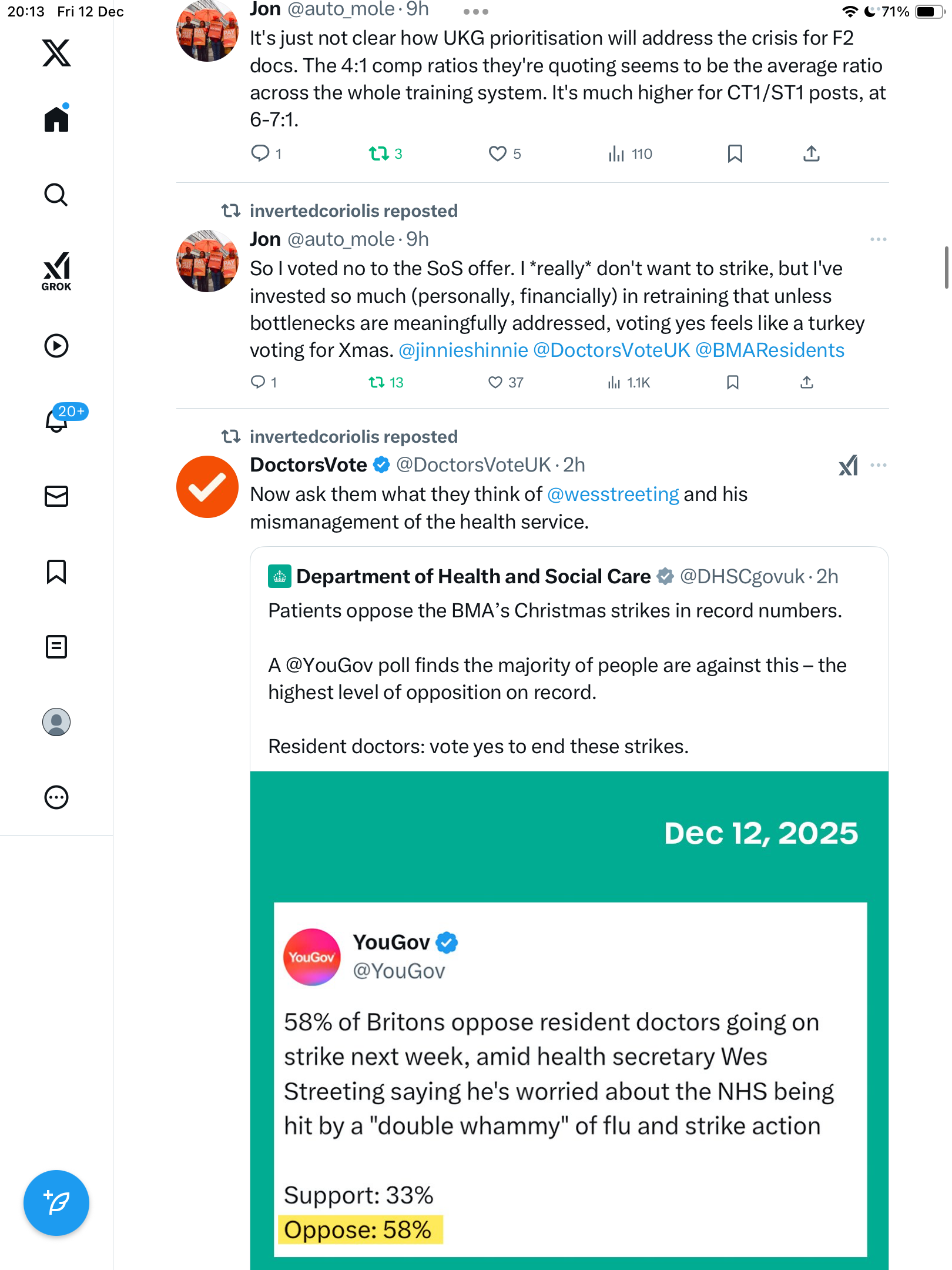952x1270 pixels.
Task: Open the Messages envelope icon
Action: (x=56, y=496)
